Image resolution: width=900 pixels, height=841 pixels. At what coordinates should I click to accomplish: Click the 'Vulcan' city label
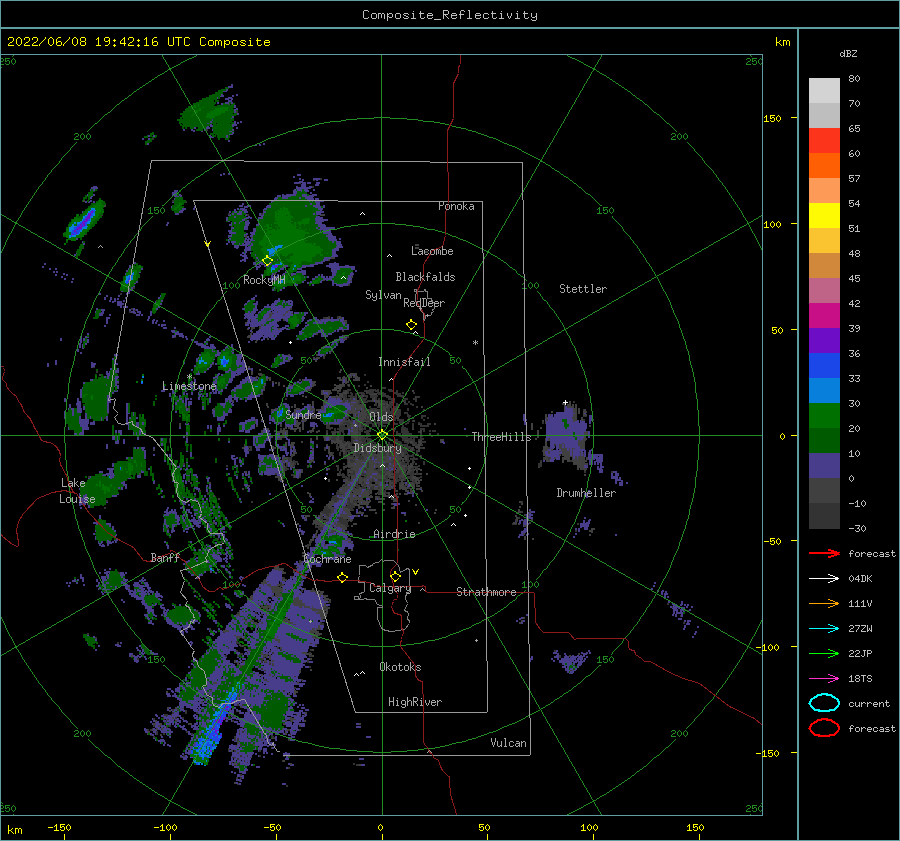509,743
